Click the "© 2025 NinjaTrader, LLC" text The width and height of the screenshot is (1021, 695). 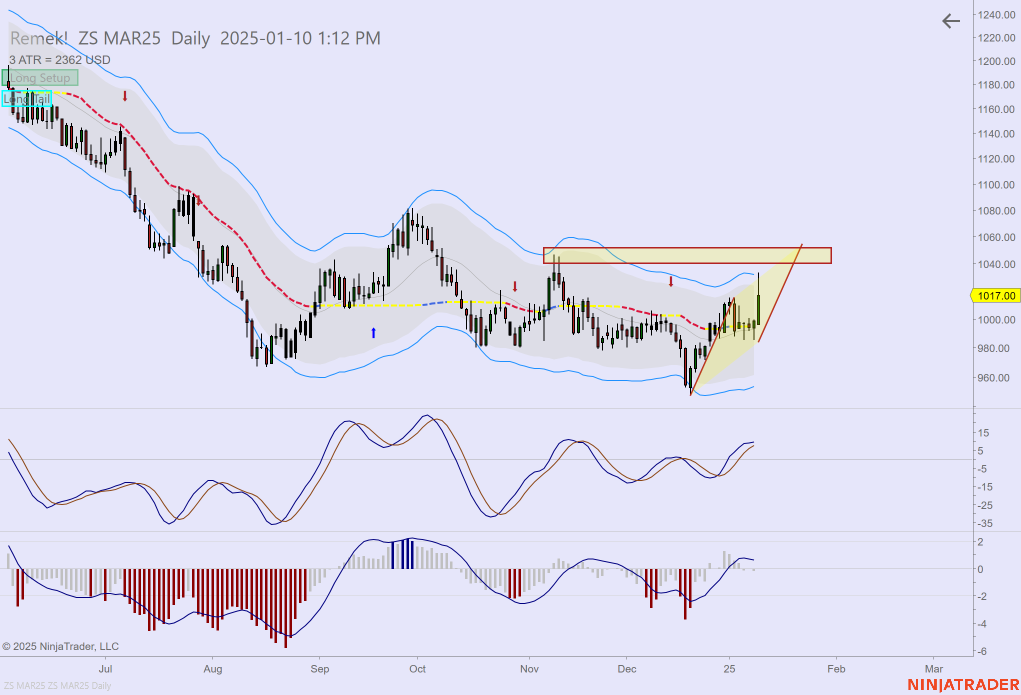click(61, 646)
